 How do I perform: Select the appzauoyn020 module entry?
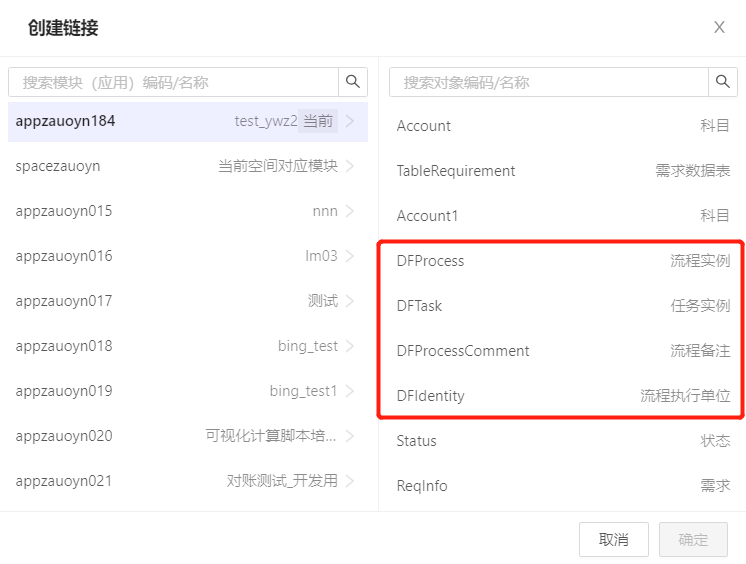tap(188, 436)
